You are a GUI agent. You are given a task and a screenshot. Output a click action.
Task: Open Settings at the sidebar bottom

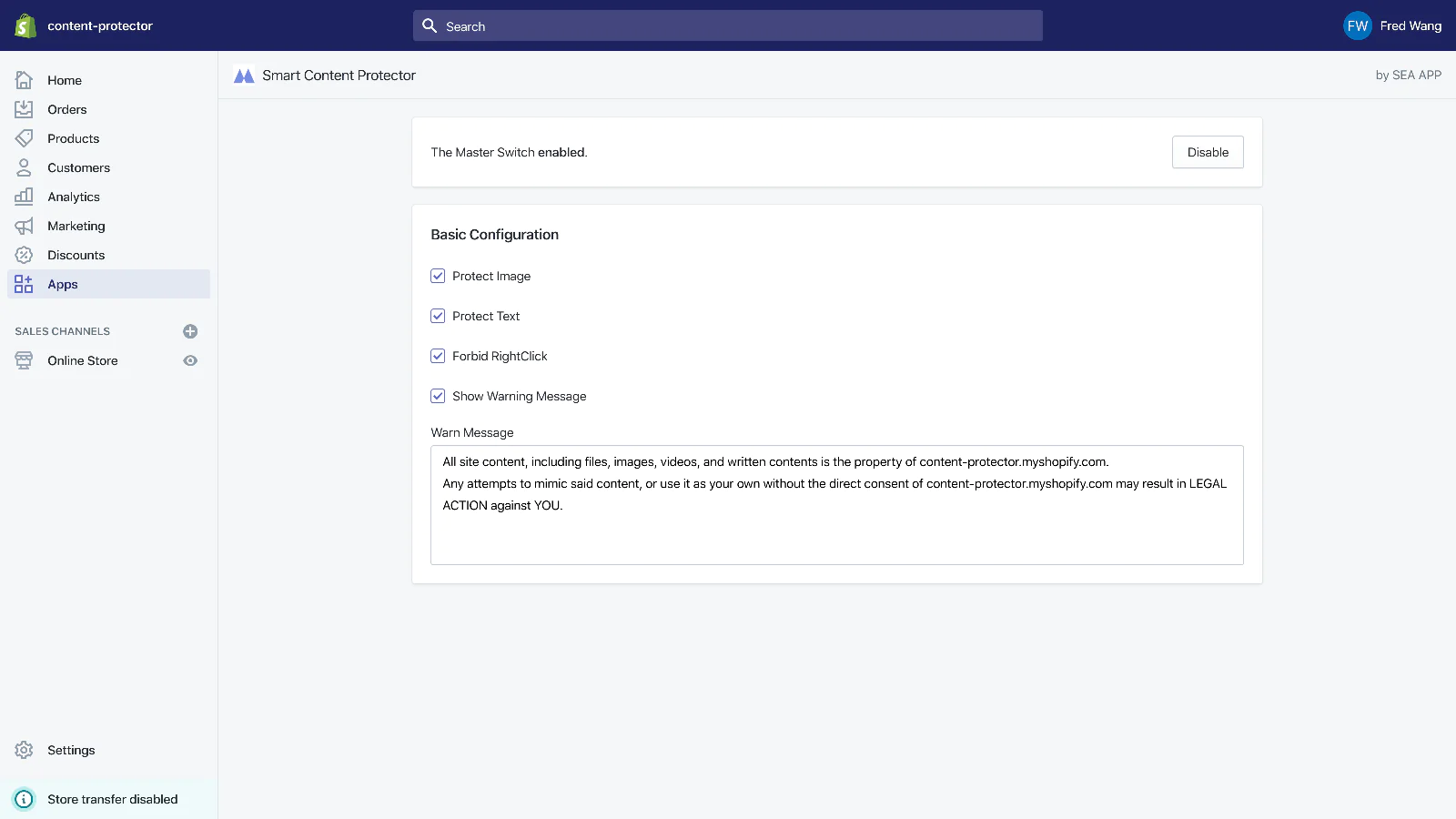[x=71, y=750]
